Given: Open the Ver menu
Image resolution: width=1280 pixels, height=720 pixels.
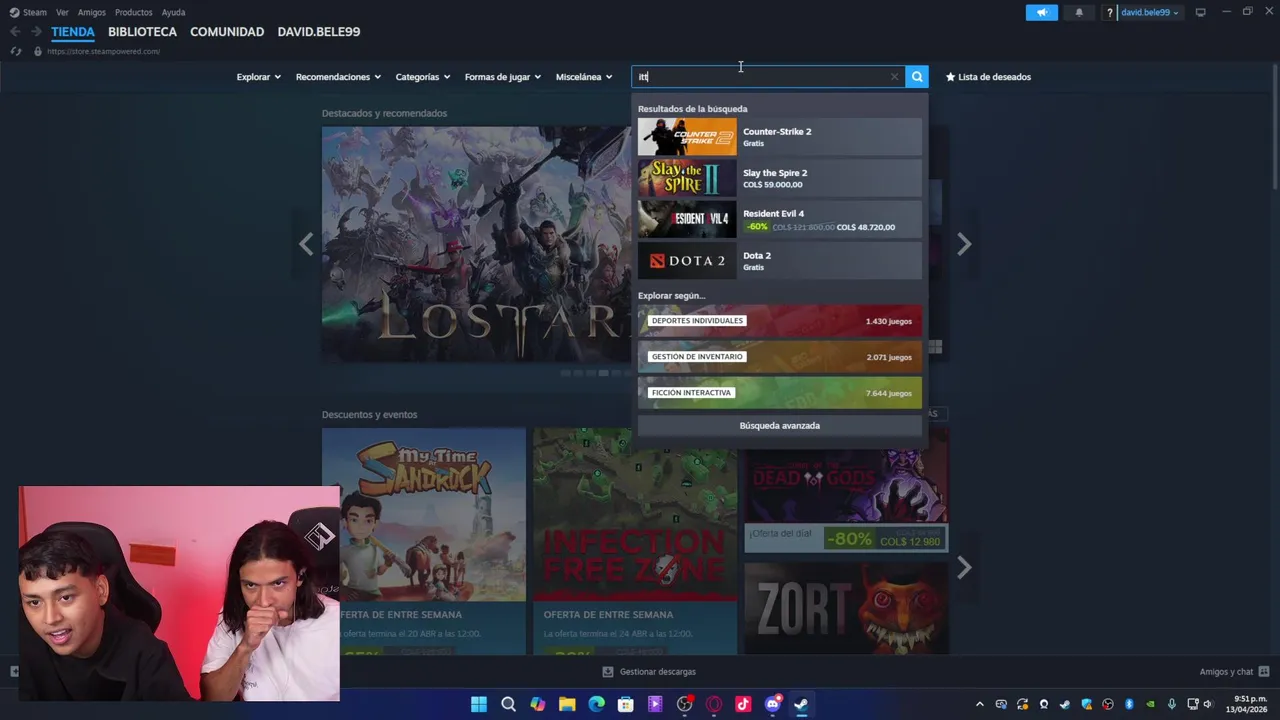Looking at the screenshot, I should [x=63, y=12].
